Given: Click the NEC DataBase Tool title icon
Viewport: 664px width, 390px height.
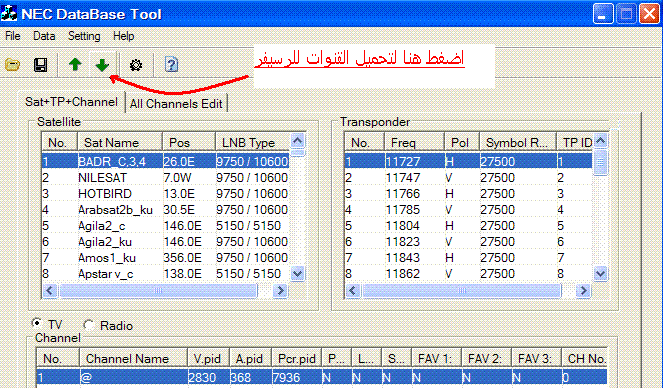Looking at the screenshot, I should tap(9, 13).
